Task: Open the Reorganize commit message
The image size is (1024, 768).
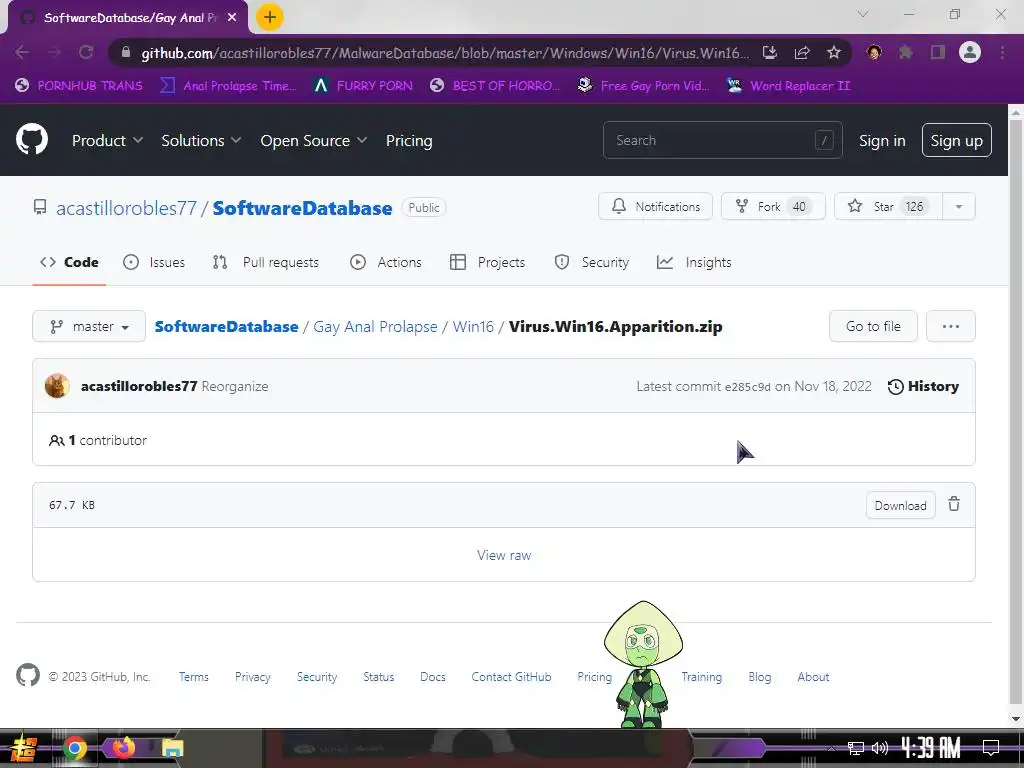Action: (x=235, y=386)
